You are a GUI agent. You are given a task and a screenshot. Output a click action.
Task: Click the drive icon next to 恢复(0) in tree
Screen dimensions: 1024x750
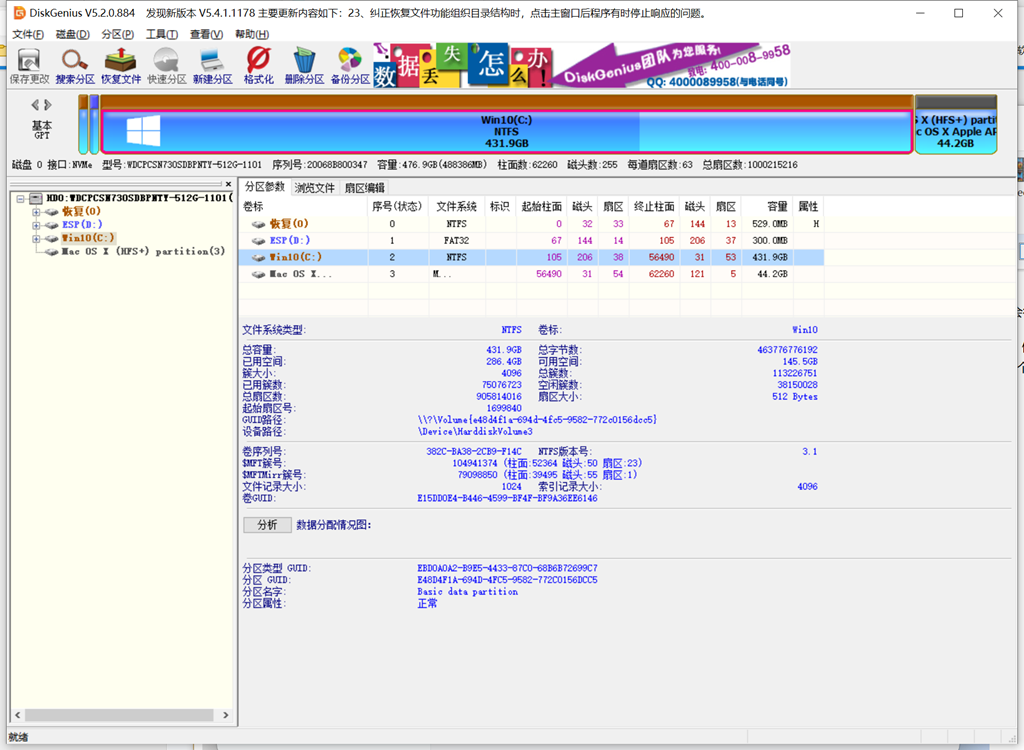52,212
